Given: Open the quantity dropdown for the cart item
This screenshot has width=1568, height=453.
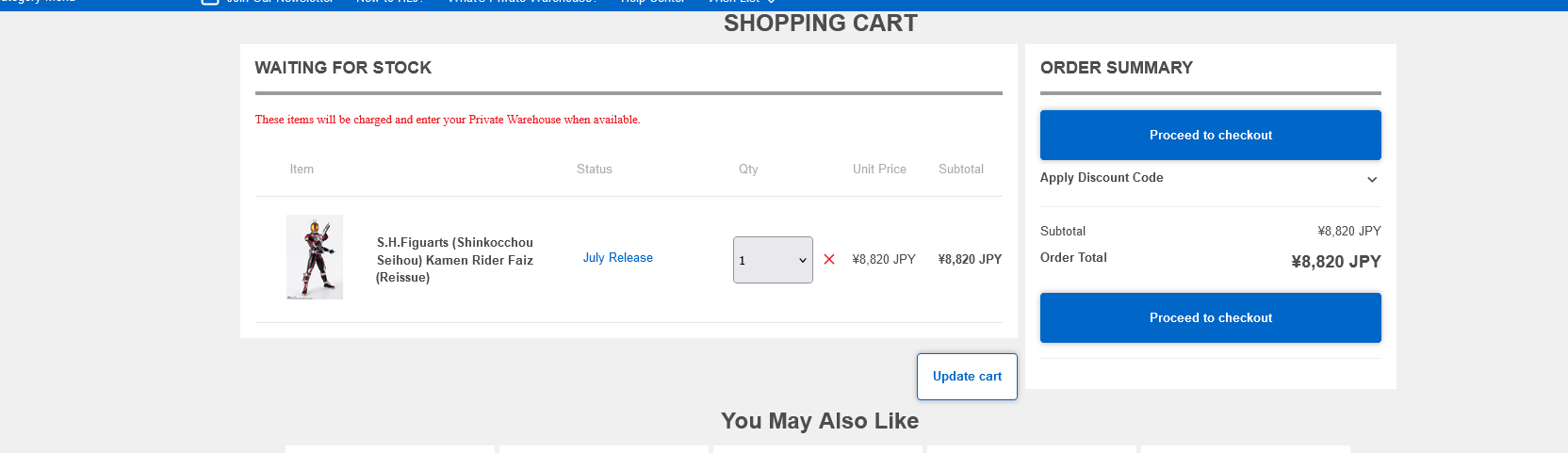Looking at the screenshot, I should [x=773, y=260].
